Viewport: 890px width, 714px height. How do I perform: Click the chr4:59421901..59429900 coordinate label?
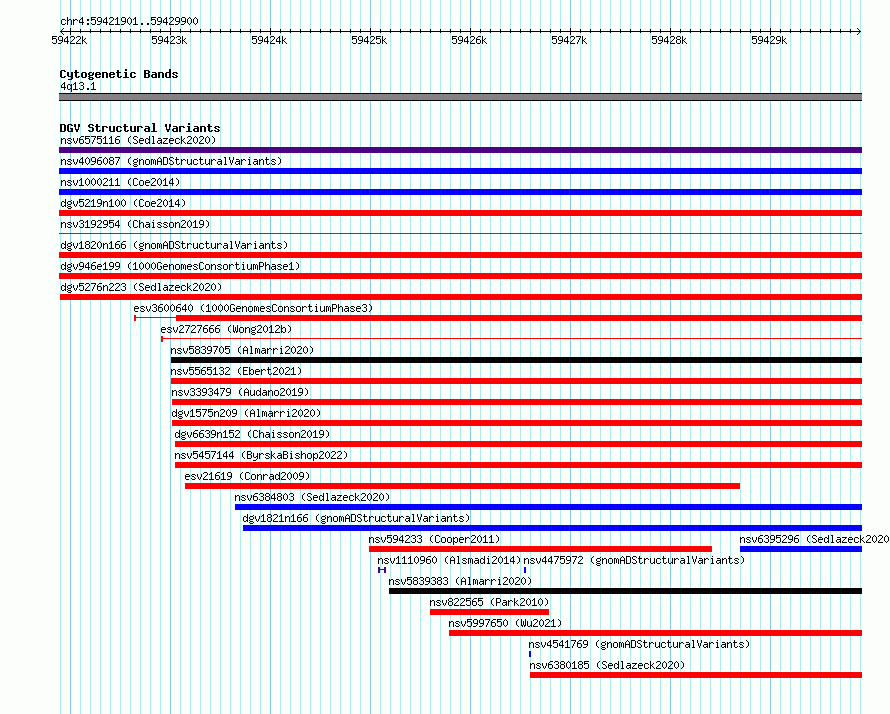(129, 21)
